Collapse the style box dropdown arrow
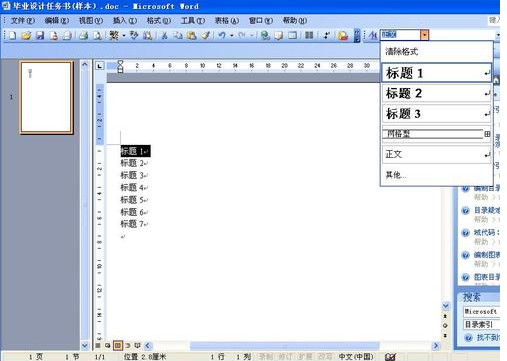The width and height of the screenshot is (507, 361). 424,35
